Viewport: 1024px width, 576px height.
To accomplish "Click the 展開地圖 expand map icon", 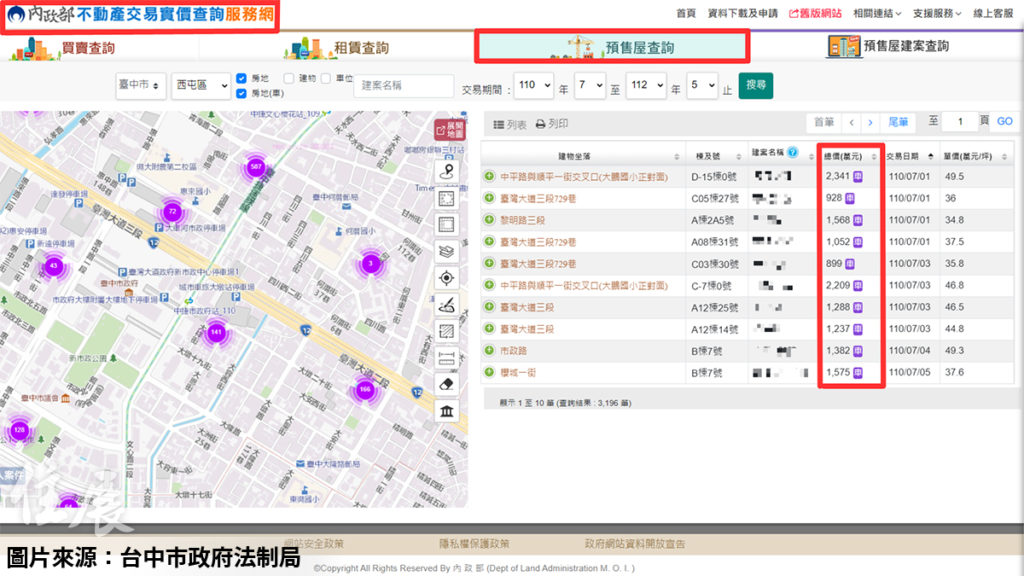I will tap(449, 130).
